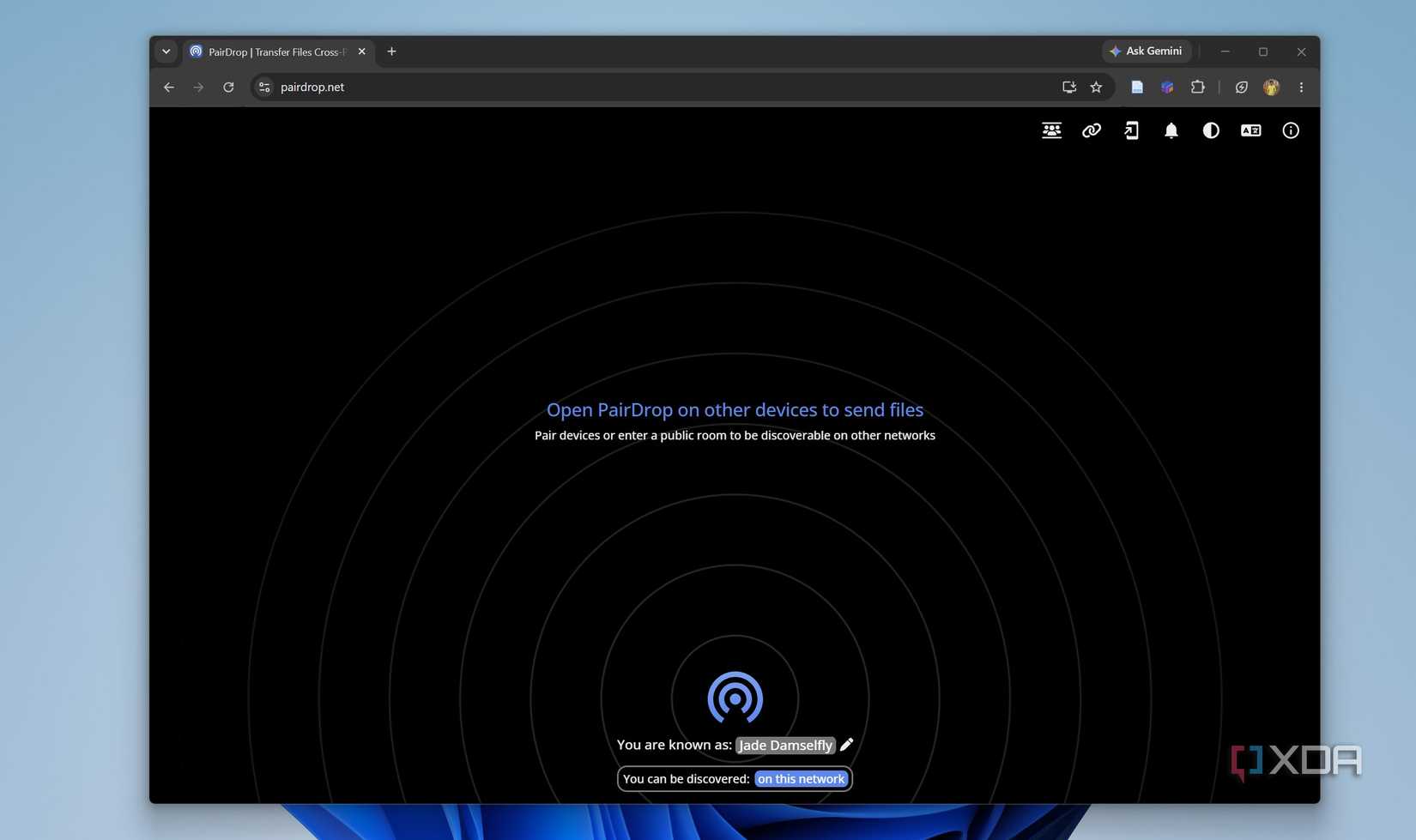1416x840 pixels.
Task: Click the browser forward arrow
Action: pos(198,87)
